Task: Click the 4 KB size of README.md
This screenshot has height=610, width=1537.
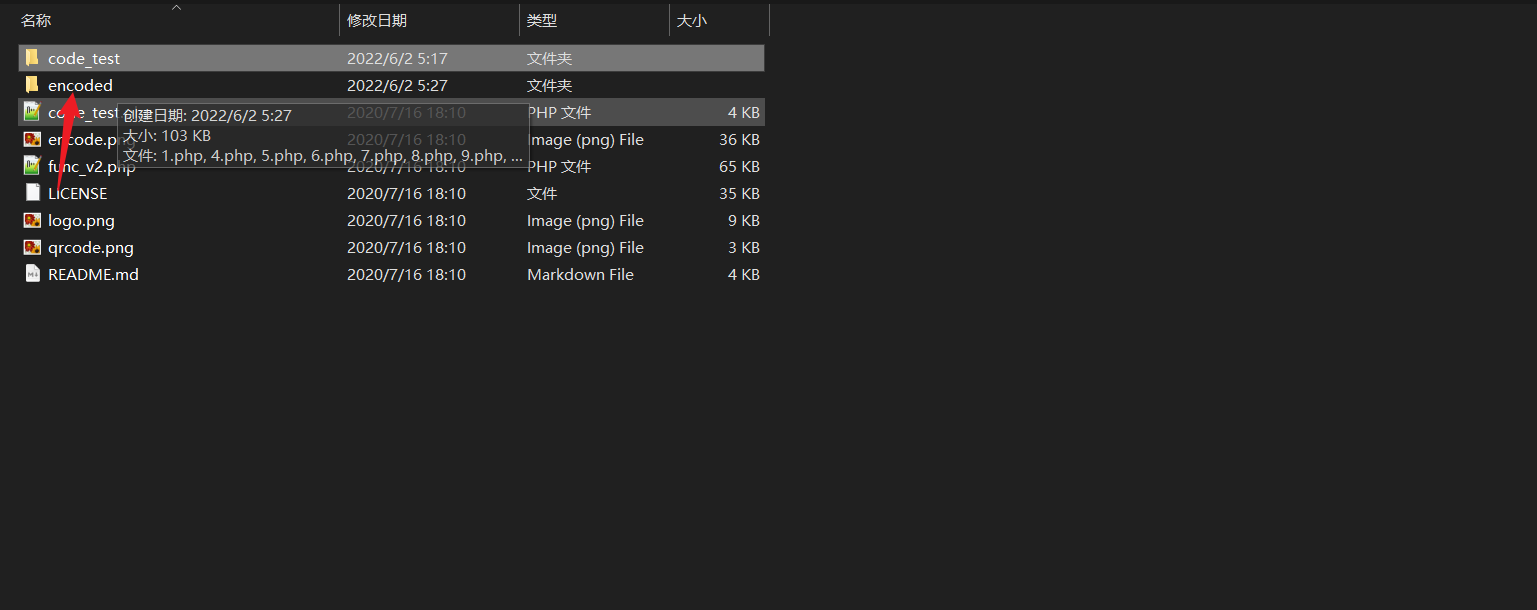Action: pyautogui.click(x=744, y=275)
